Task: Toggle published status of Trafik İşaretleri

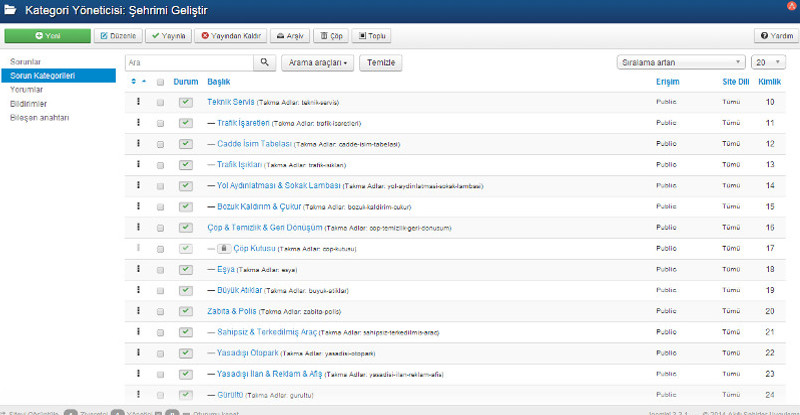Action: (x=186, y=123)
